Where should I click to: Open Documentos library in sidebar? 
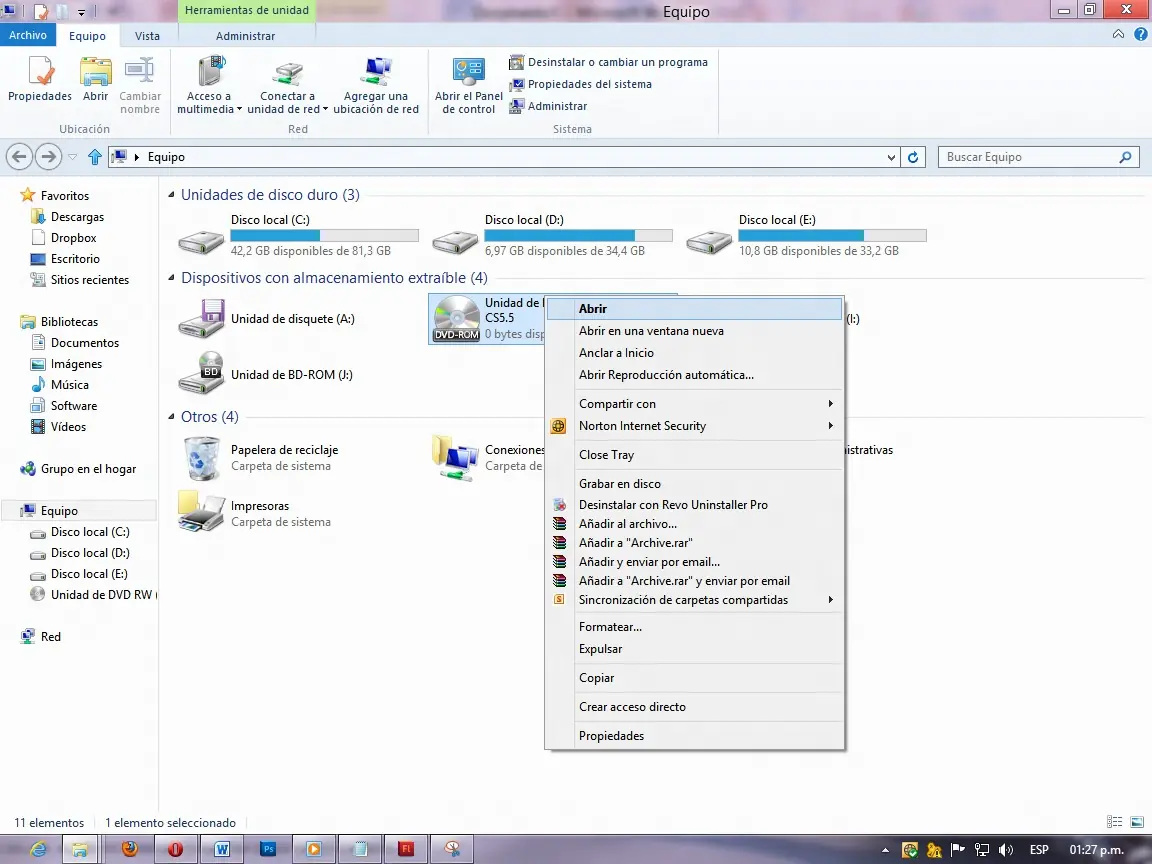click(x=74, y=342)
